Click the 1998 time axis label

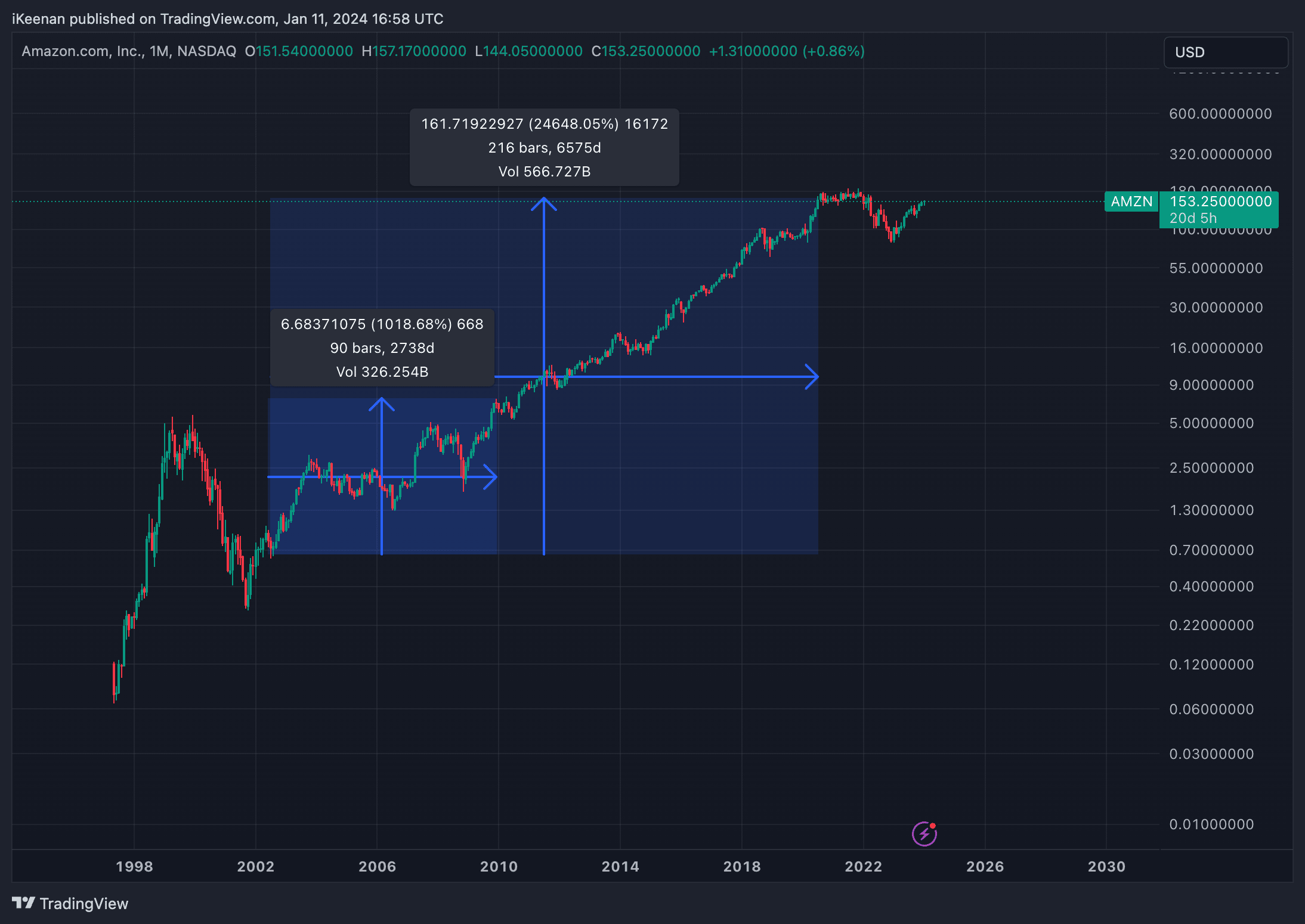tap(134, 867)
